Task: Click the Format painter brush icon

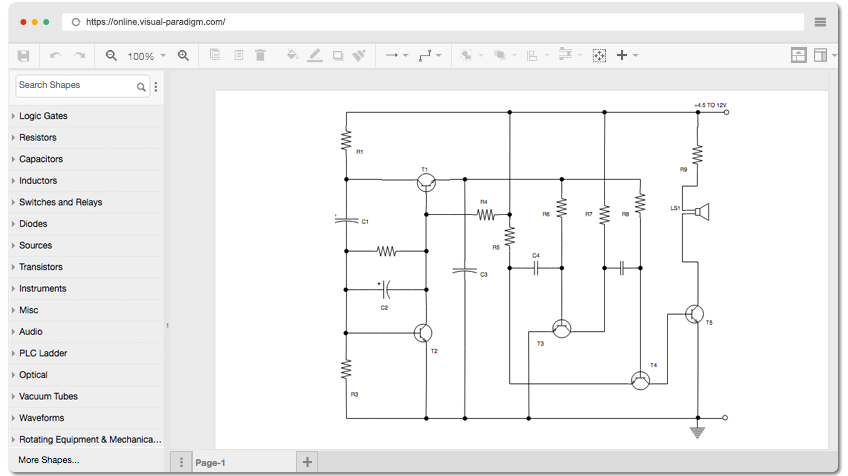Action: 359,55
